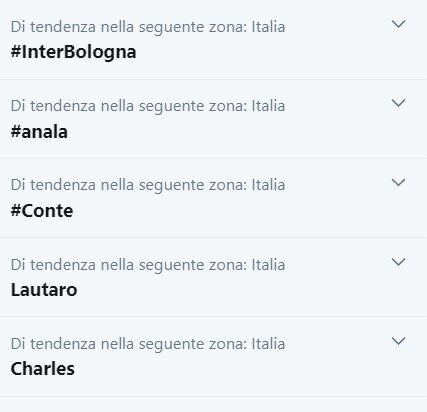Select blank row area right of #Conte
This screenshot has width=427, height=412.
(248, 211)
